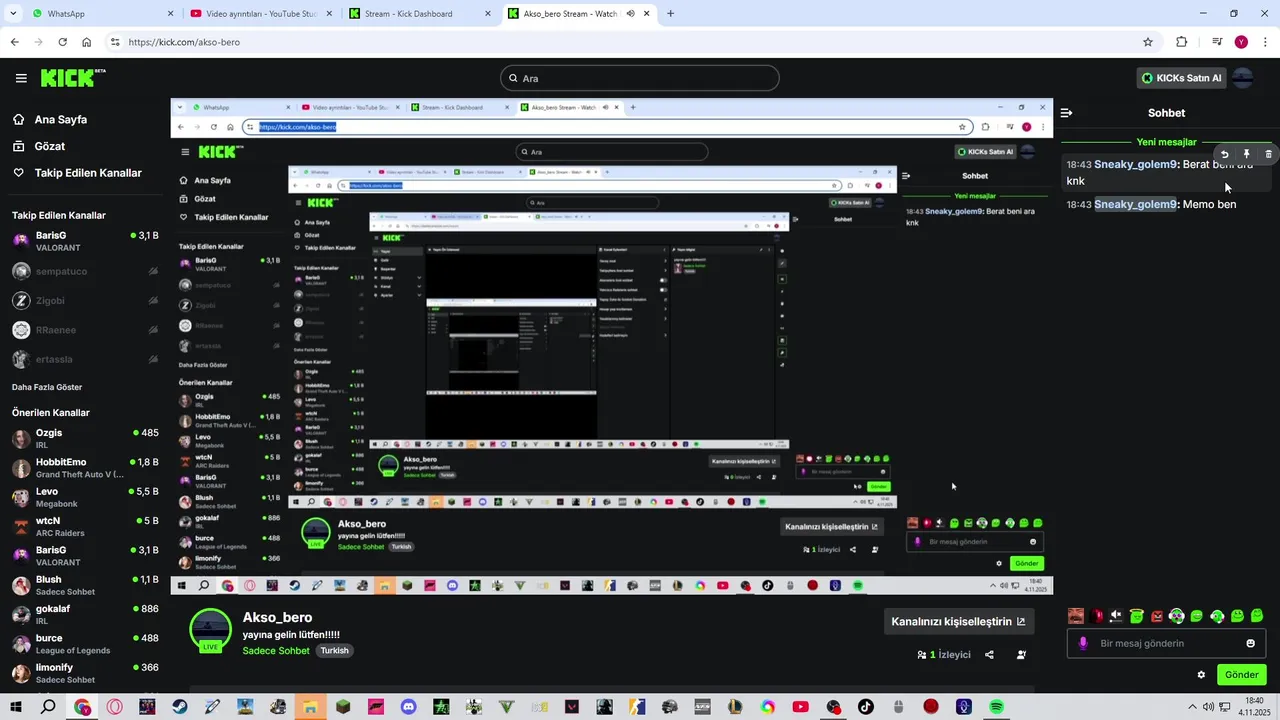Open sempatuco offline followed channel
The width and height of the screenshot is (1280, 720).
[x=85, y=271]
